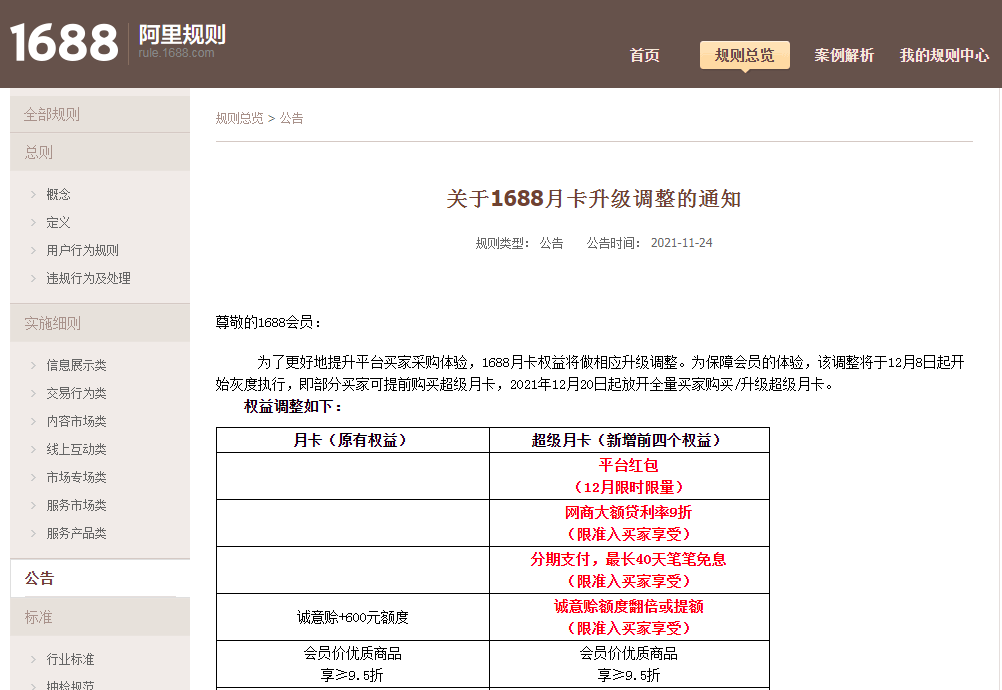Open 案例解析 in the top navigation

tap(844, 56)
